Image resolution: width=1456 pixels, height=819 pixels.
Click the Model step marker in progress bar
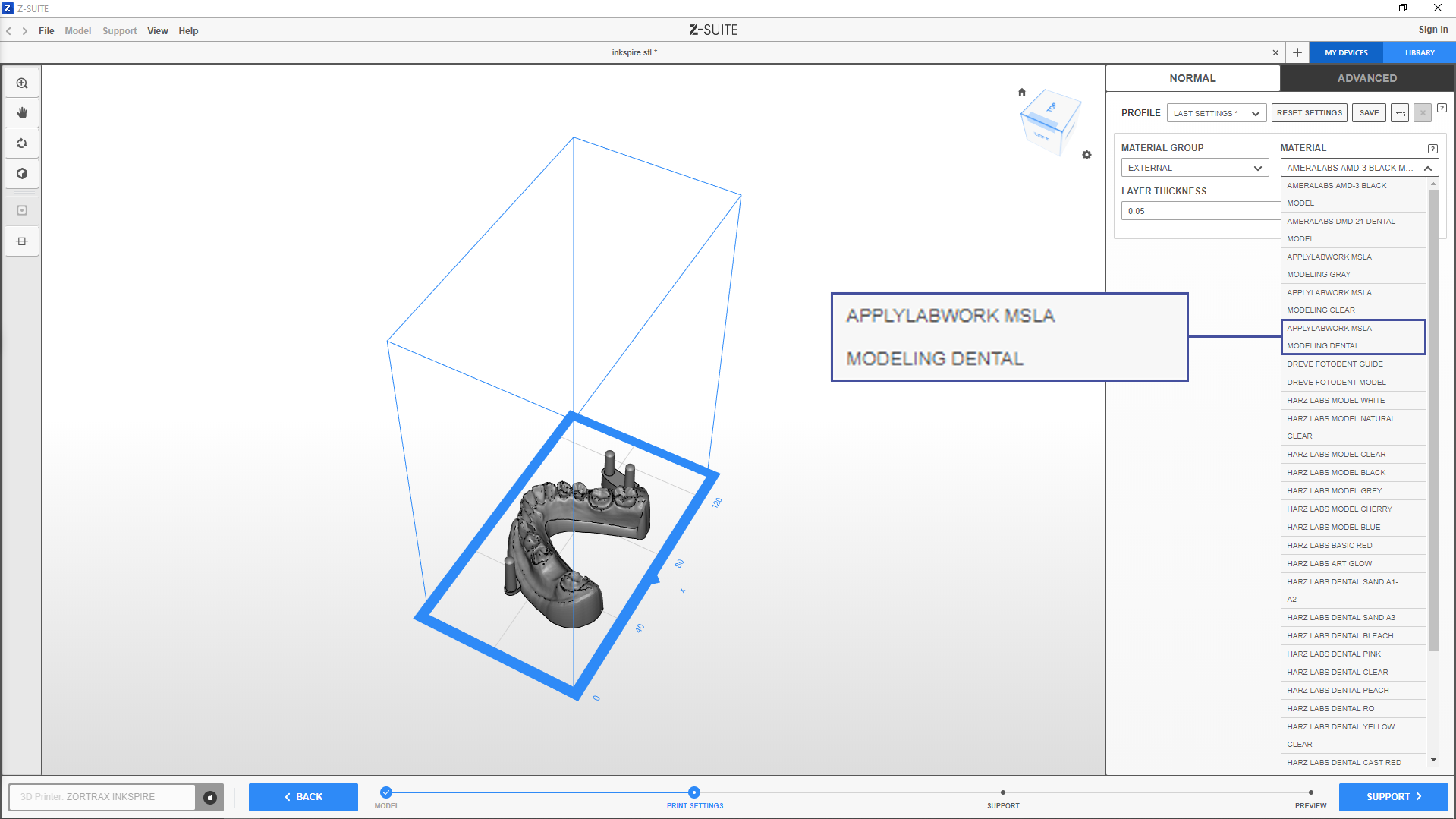[386, 792]
